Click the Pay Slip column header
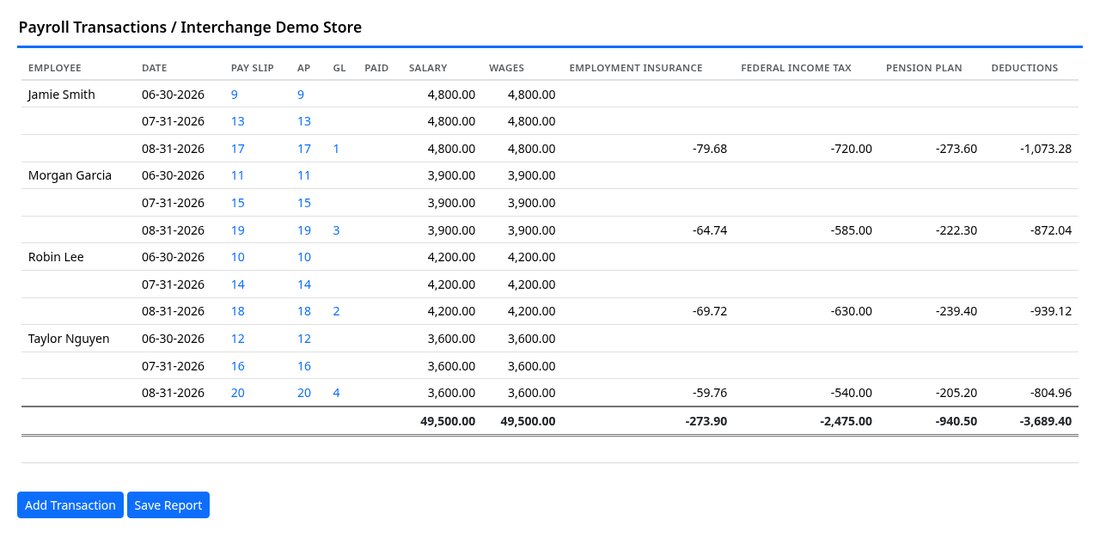This screenshot has width=1100, height=538. [253, 68]
